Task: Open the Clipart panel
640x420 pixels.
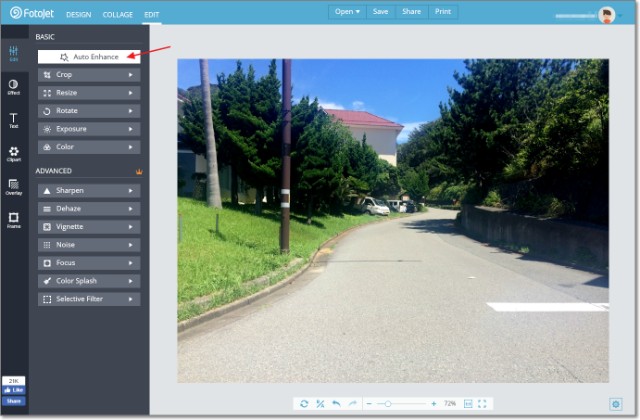Action: coord(13,153)
